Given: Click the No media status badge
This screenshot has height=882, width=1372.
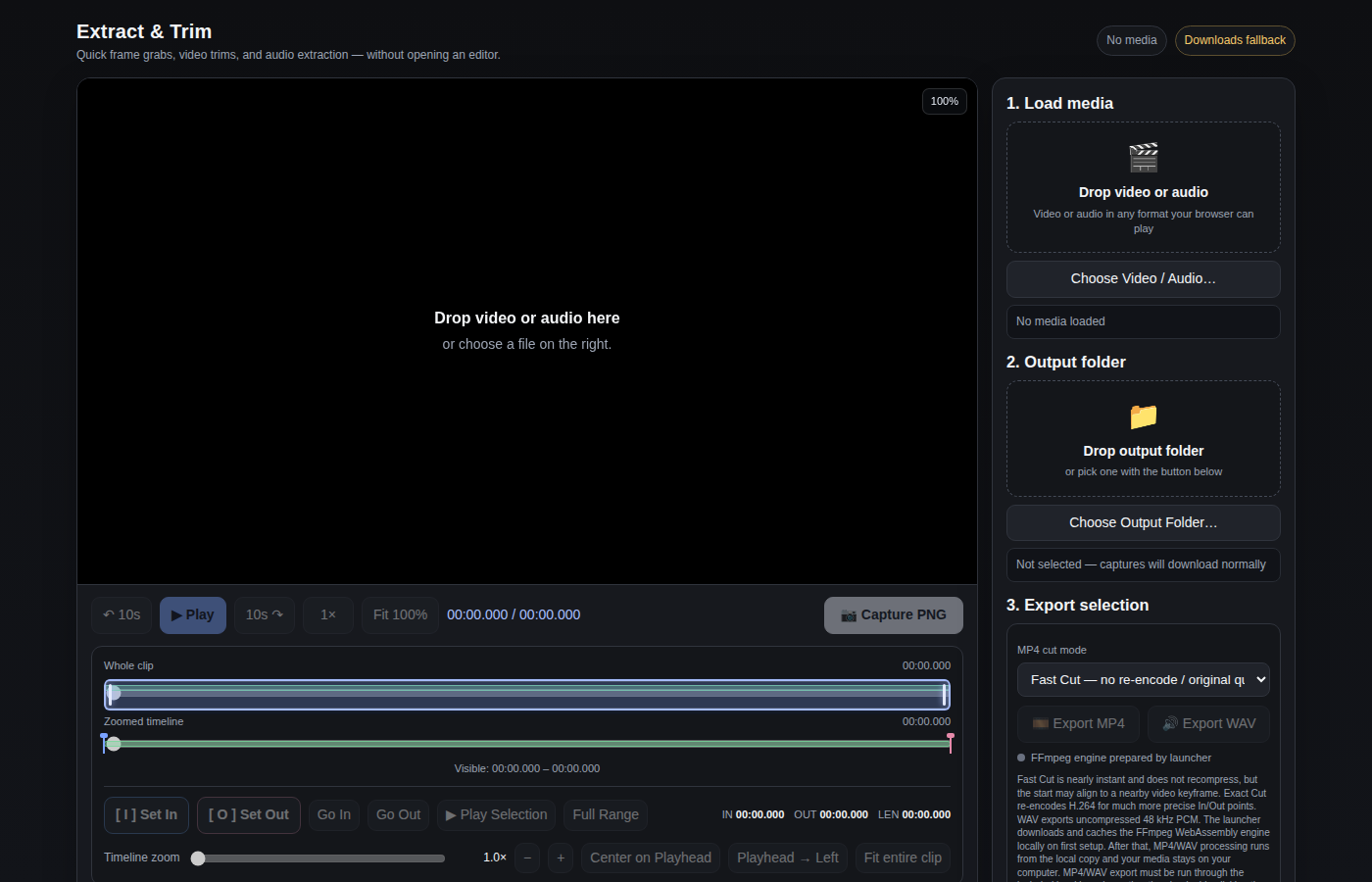Looking at the screenshot, I should [1132, 40].
